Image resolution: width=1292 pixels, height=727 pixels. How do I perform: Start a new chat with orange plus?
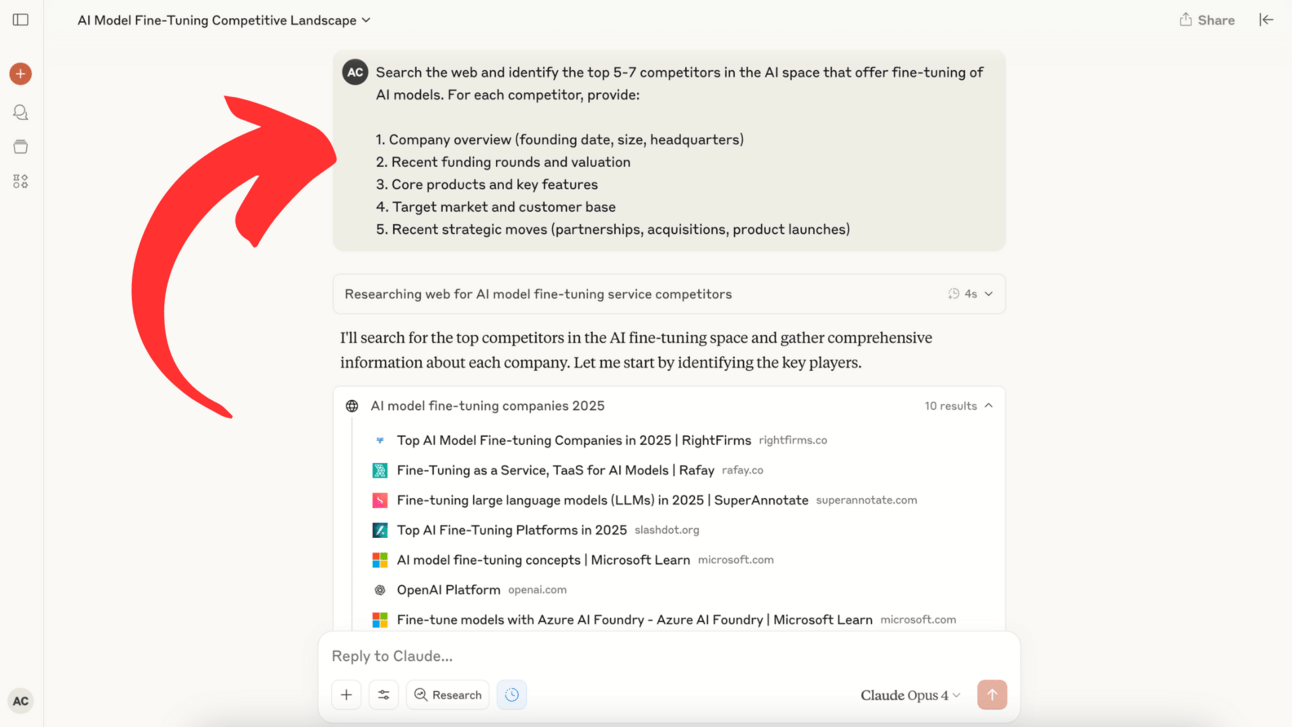(x=20, y=74)
